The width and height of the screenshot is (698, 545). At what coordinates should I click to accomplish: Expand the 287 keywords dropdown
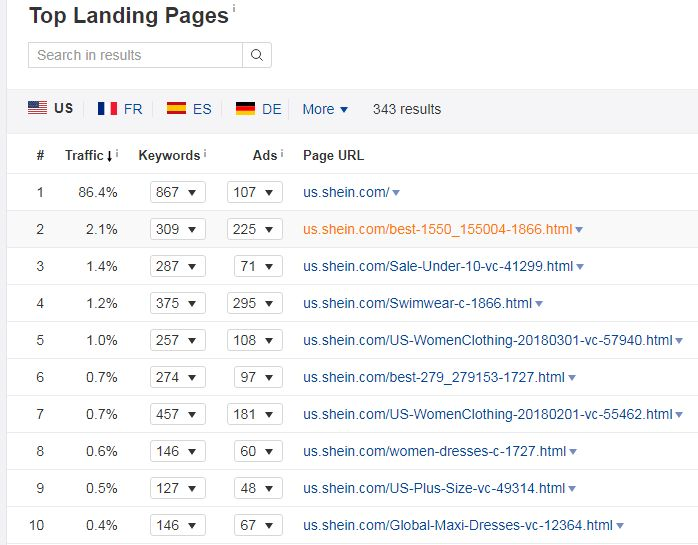click(178, 266)
